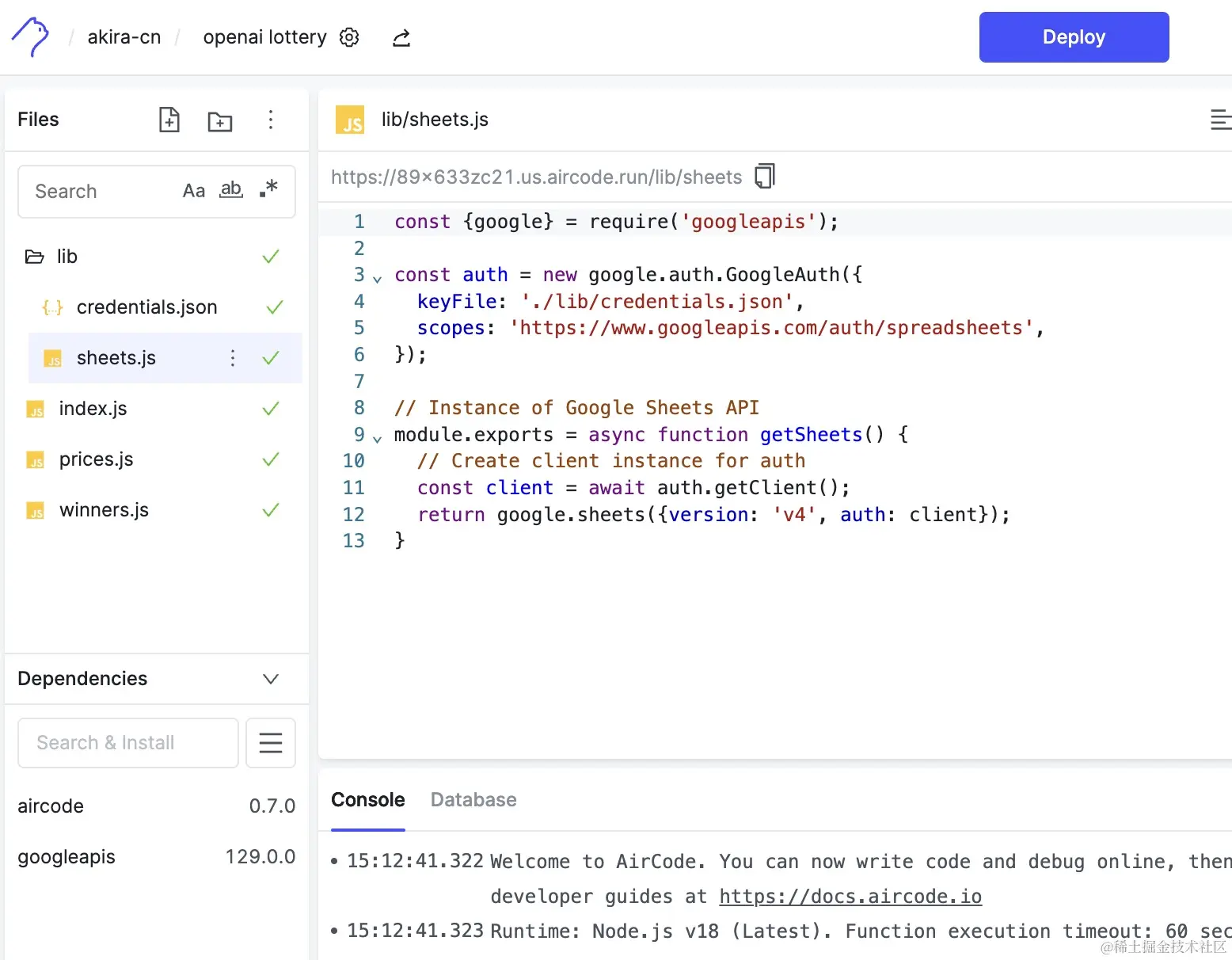
Task: Switch to the Database tab
Action: 473,800
